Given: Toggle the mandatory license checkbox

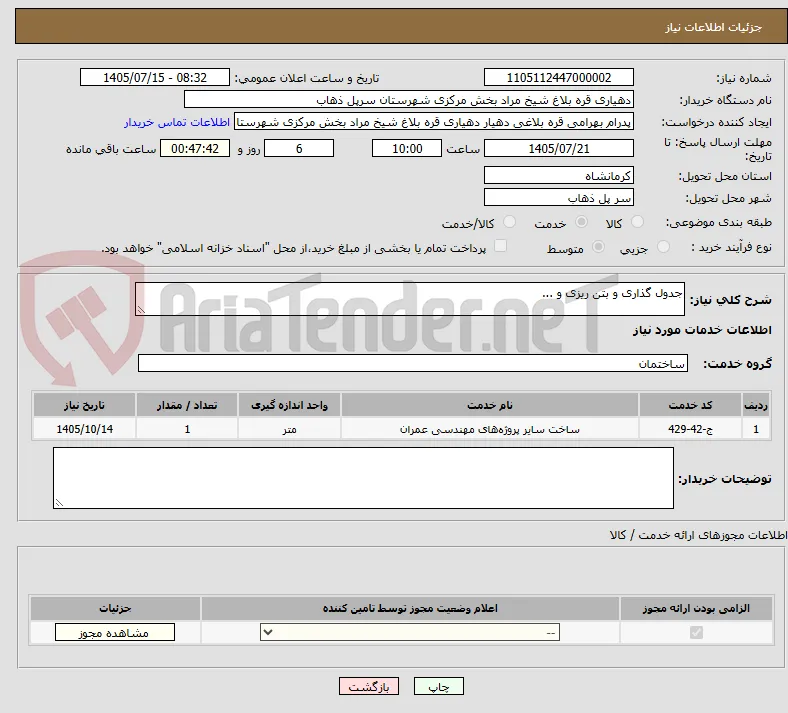Looking at the screenshot, I should (x=697, y=632).
